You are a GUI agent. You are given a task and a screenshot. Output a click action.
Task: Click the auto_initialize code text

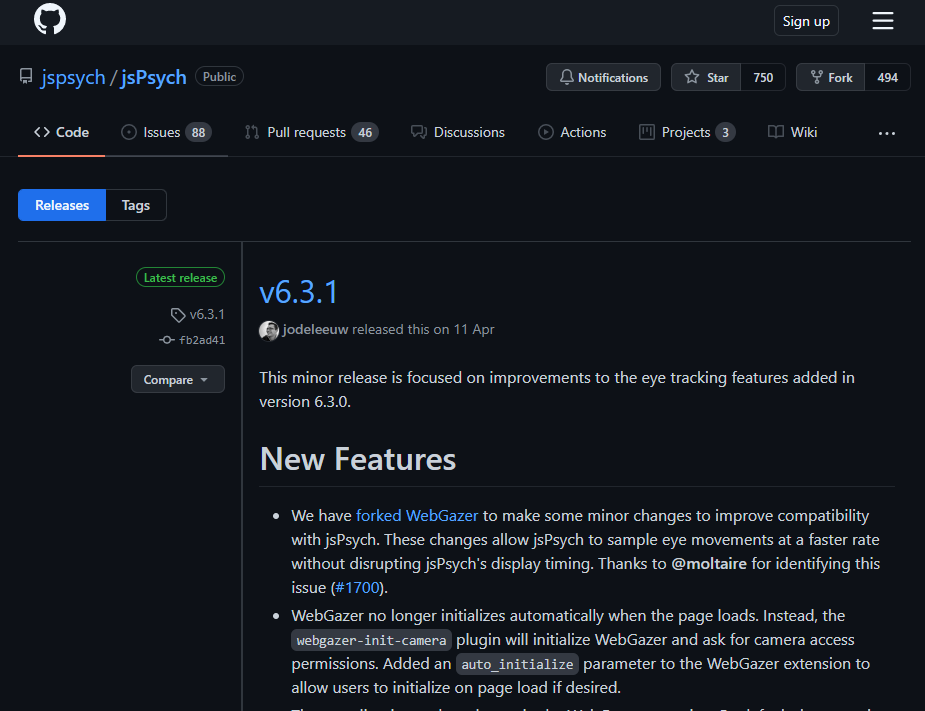(517, 664)
